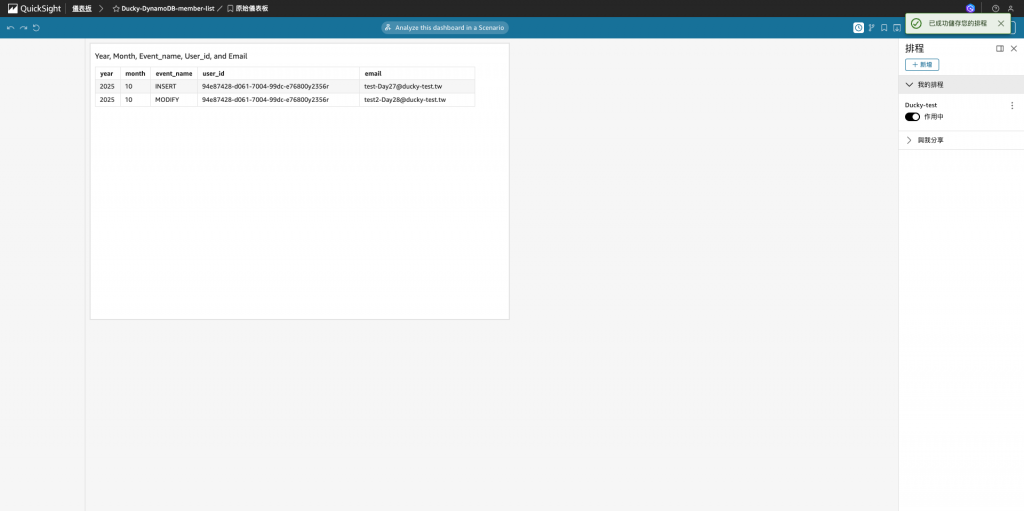
Task: Click the 2025 year cell in INSERT row
Action: coord(108,86)
